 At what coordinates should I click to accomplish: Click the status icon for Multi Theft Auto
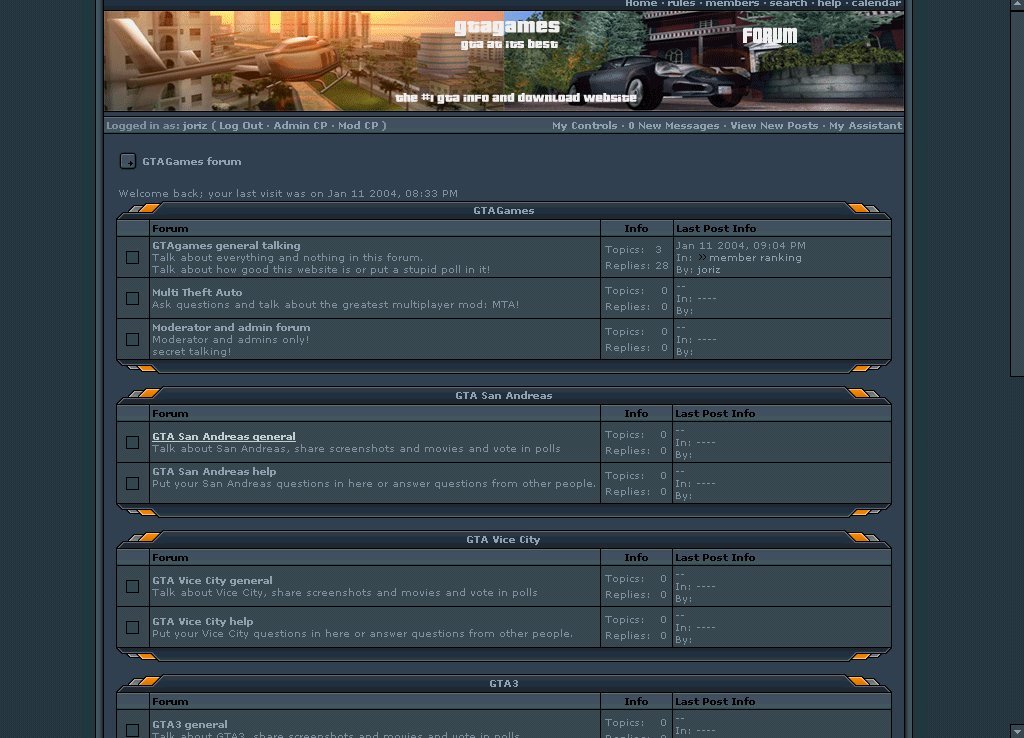(x=133, y=298)
